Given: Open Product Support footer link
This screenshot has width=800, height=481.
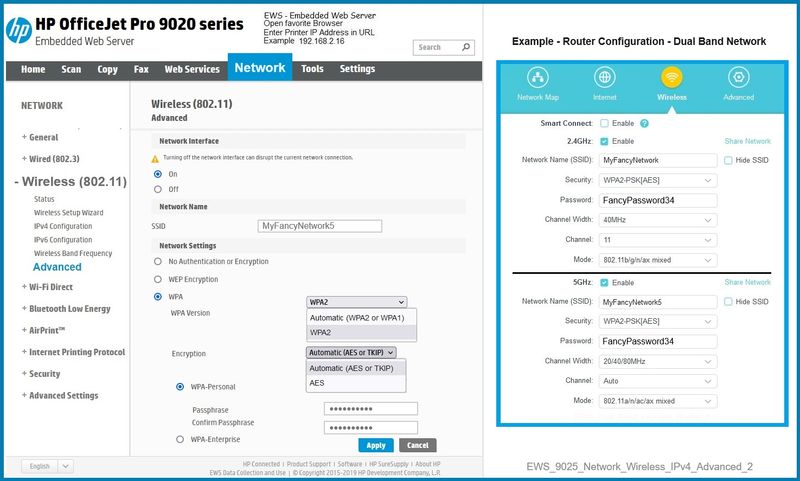Looking at the screenshot, I should 309,464.
